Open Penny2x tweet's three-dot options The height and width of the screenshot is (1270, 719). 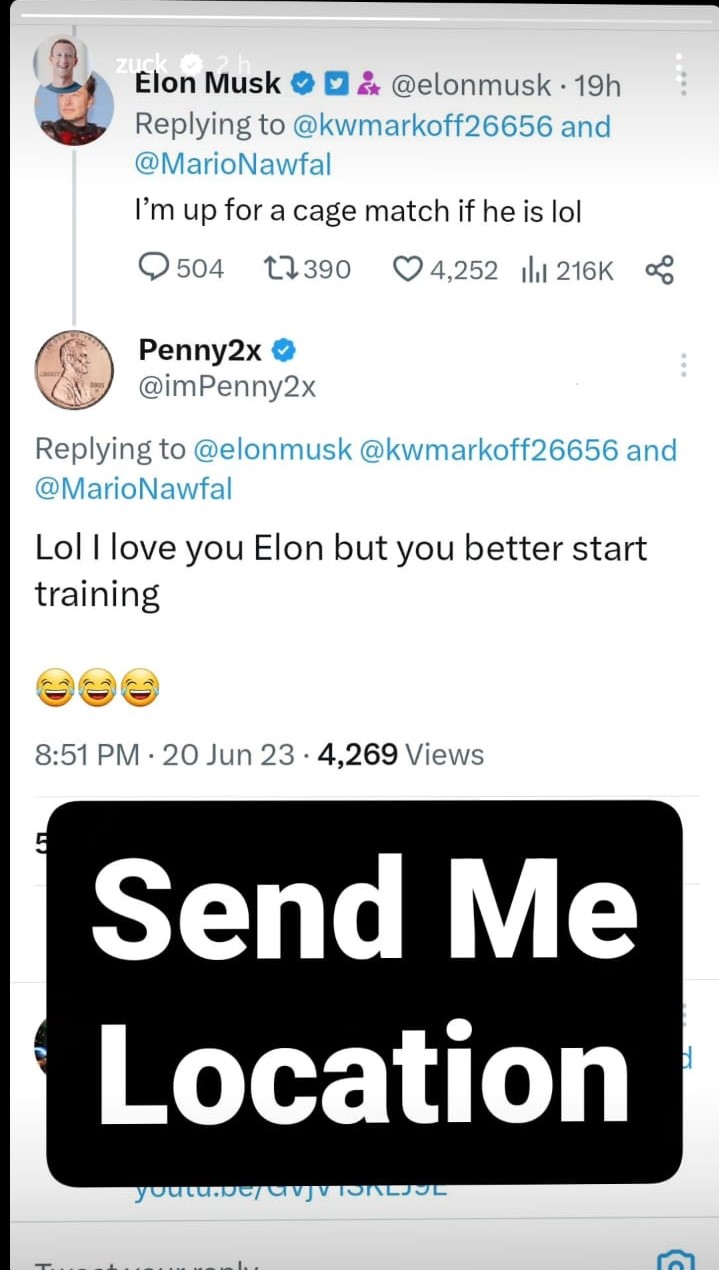point(684,365)
